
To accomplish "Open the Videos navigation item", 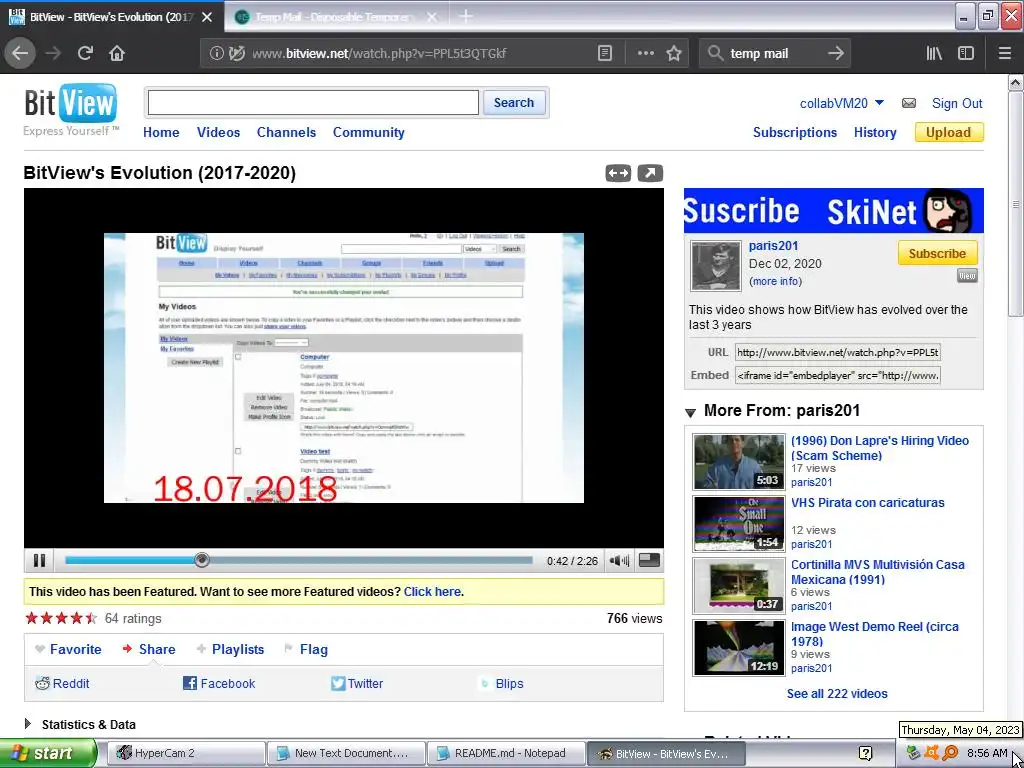I will [218, 133].
